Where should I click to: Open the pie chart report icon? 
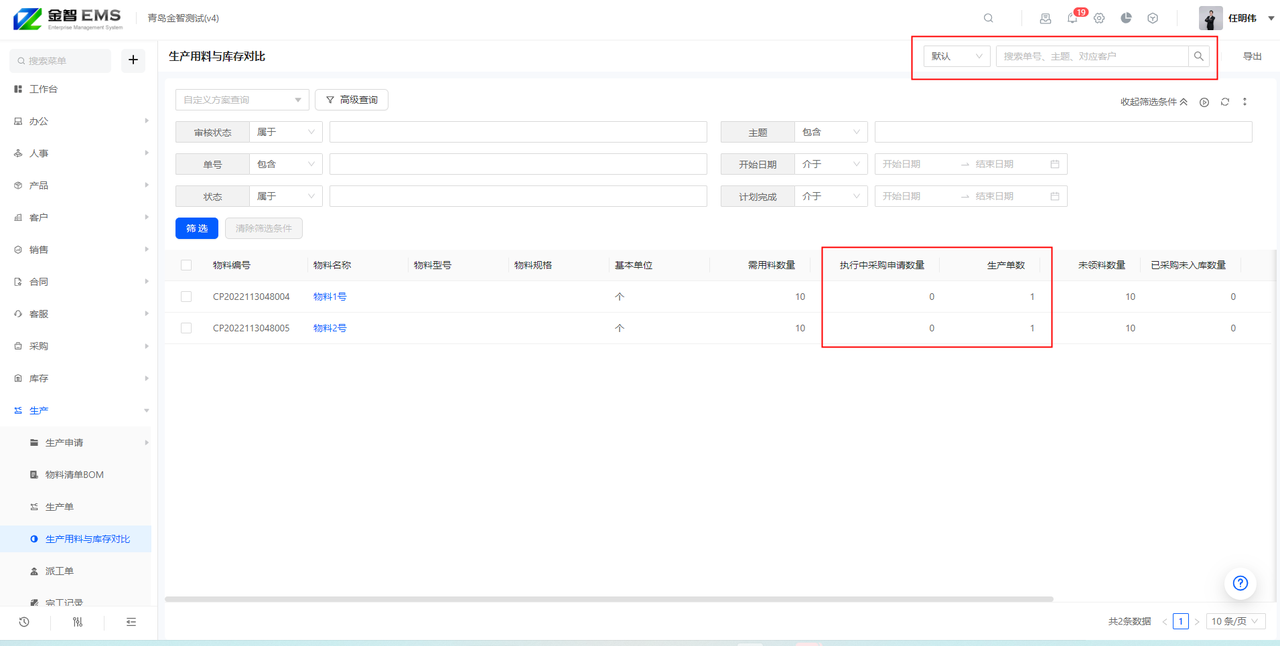click(x=1126, y=18)
